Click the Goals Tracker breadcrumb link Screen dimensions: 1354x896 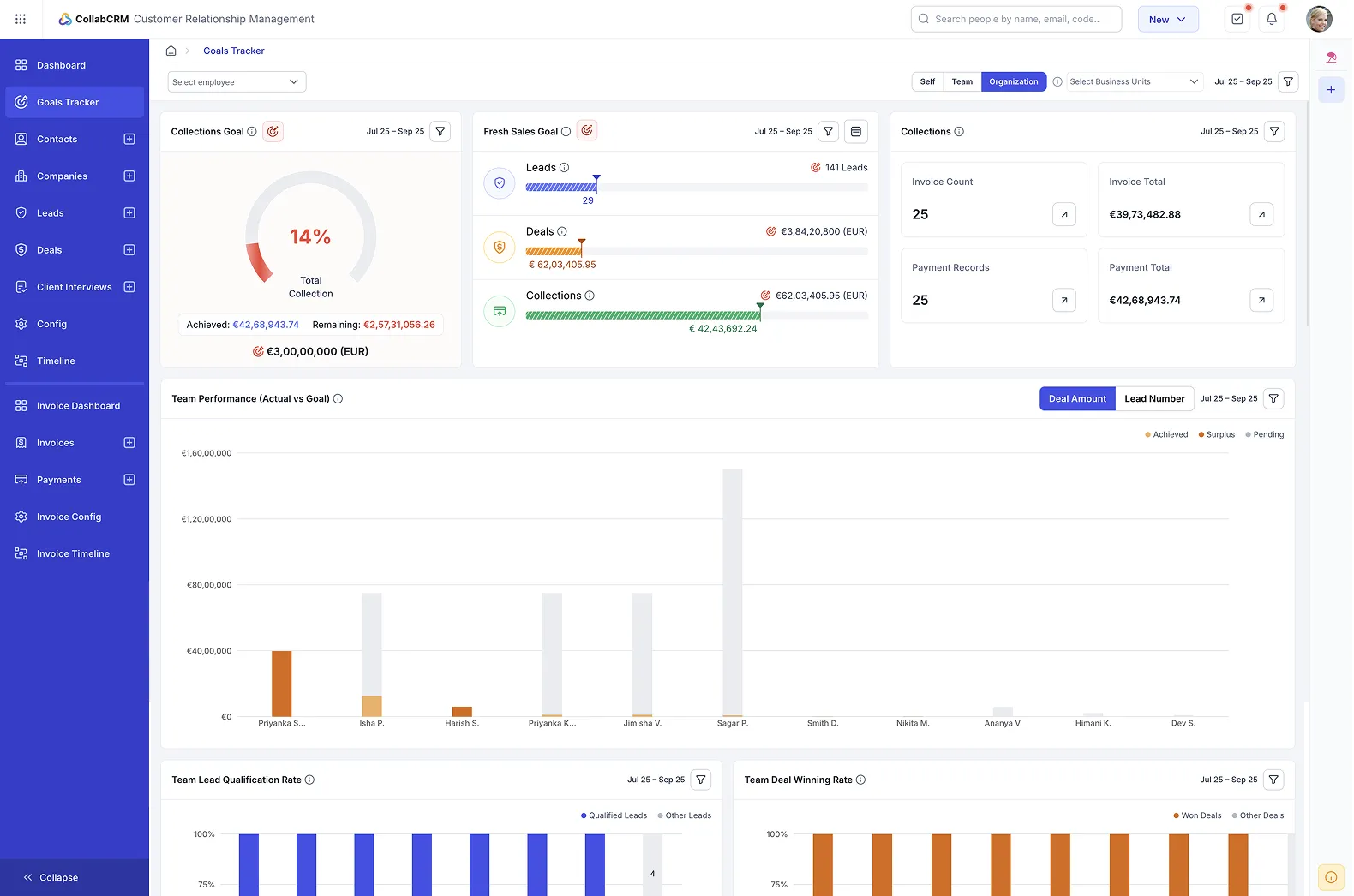click(x=233, y=51)
